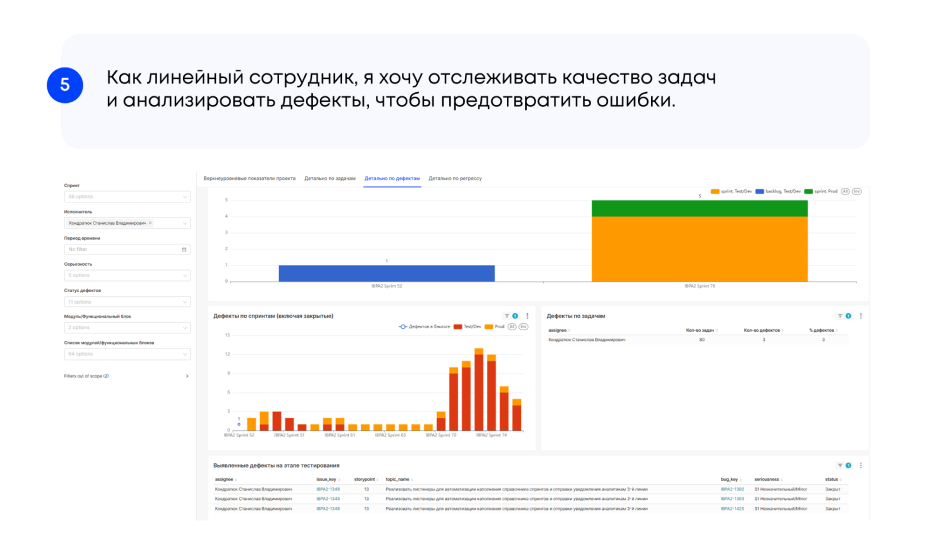Open issue IBPA2-1348 in the IBPA2-1392 row
The width and height of the screenshot is (932, 556).
(328, 489)
